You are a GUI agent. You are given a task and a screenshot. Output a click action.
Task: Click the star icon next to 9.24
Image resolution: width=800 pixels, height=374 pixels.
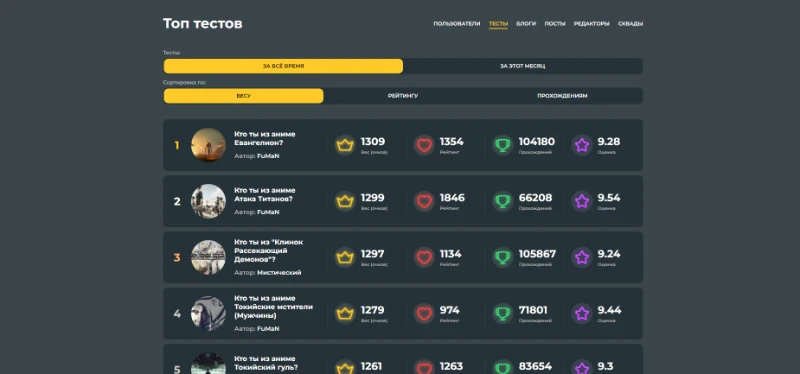(x=582, y=257)
